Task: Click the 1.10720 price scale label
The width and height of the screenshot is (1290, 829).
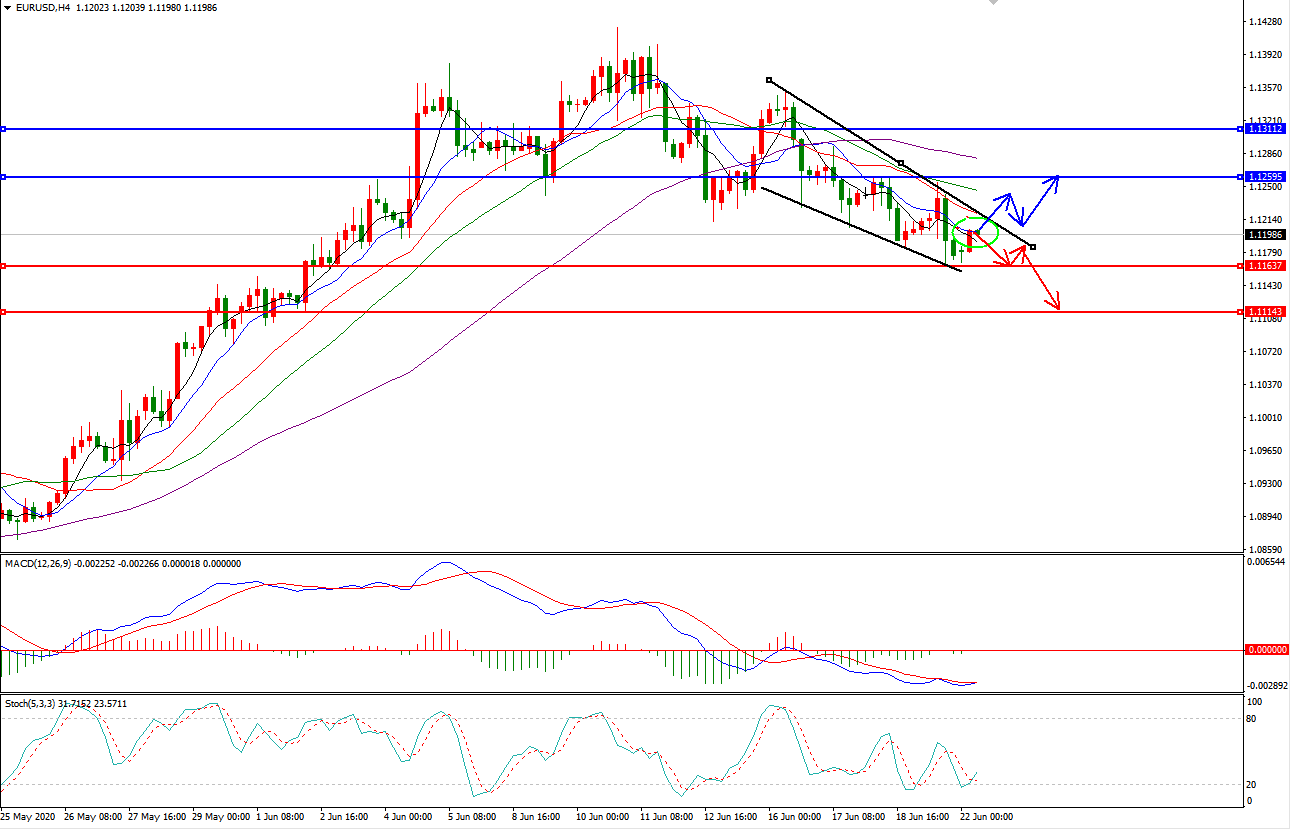Action: pyautogui.click(x=1265, y=351)
